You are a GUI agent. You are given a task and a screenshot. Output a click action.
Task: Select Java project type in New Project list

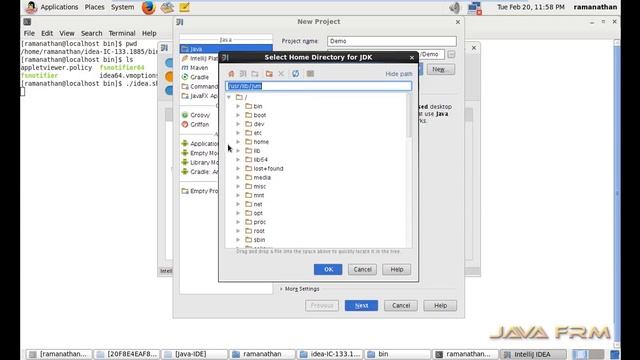click(226, 49)
